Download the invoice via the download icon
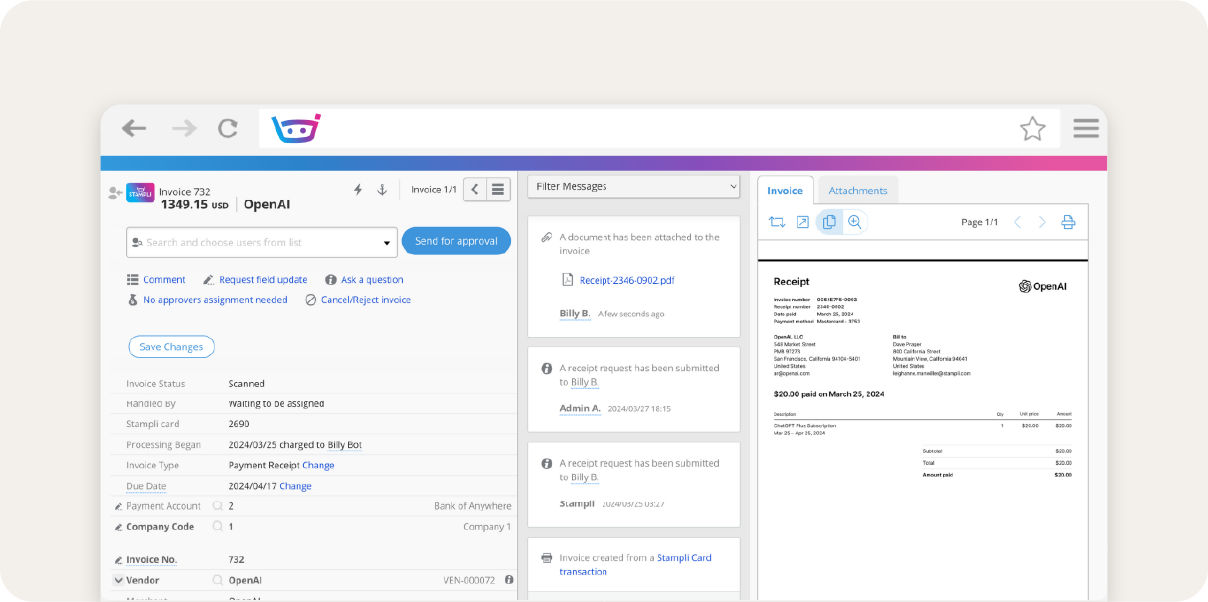 tap(381, 189)
